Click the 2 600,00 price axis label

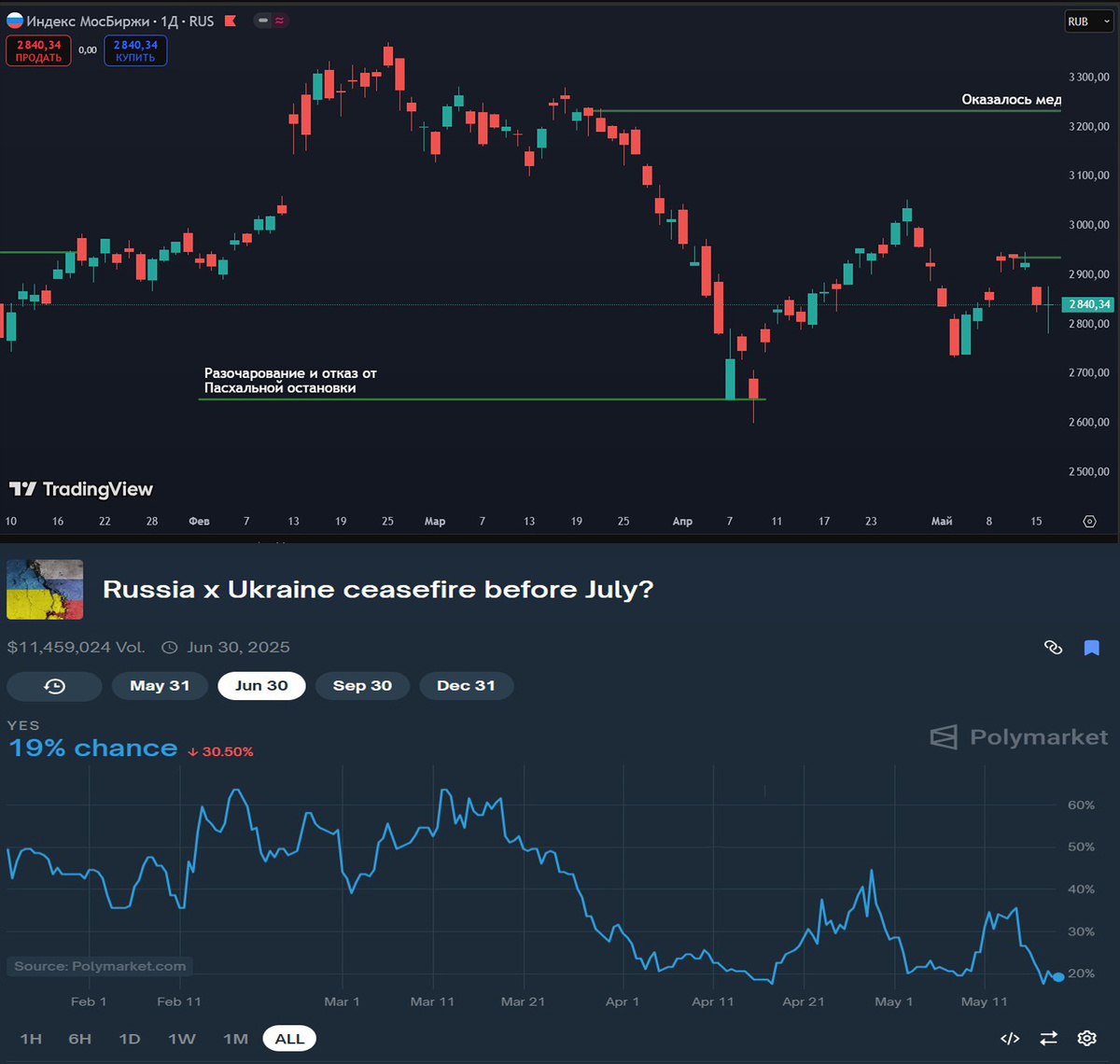pyautogui.click(x=1089, y=422)
